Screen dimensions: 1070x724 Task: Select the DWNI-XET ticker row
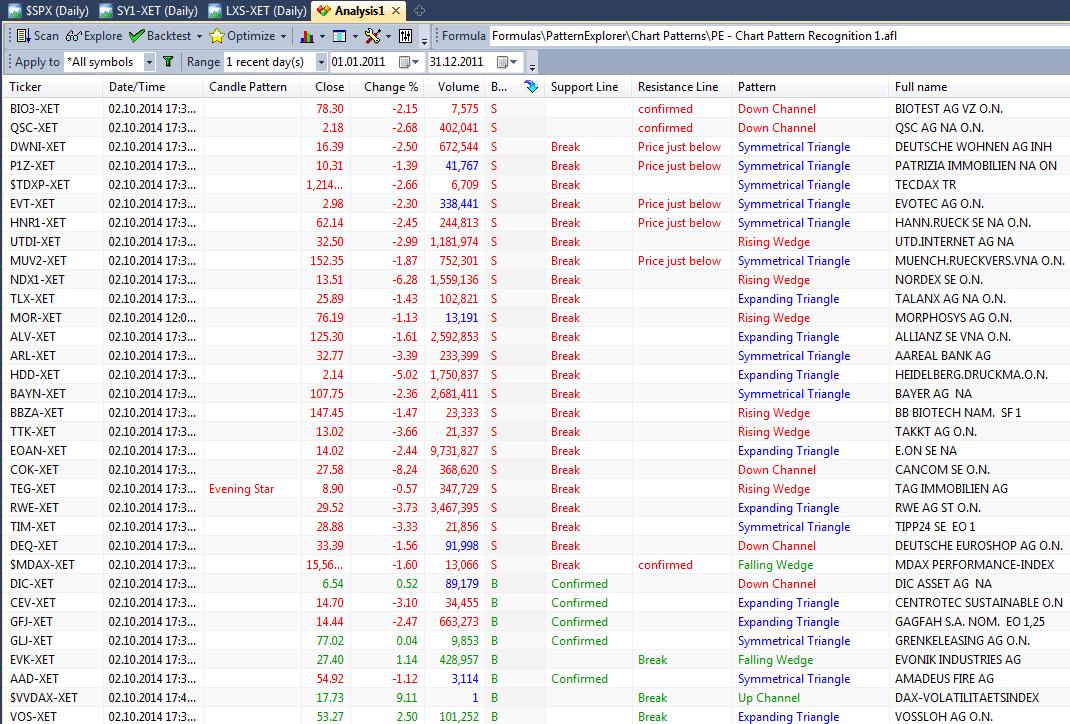coord(535,147)
